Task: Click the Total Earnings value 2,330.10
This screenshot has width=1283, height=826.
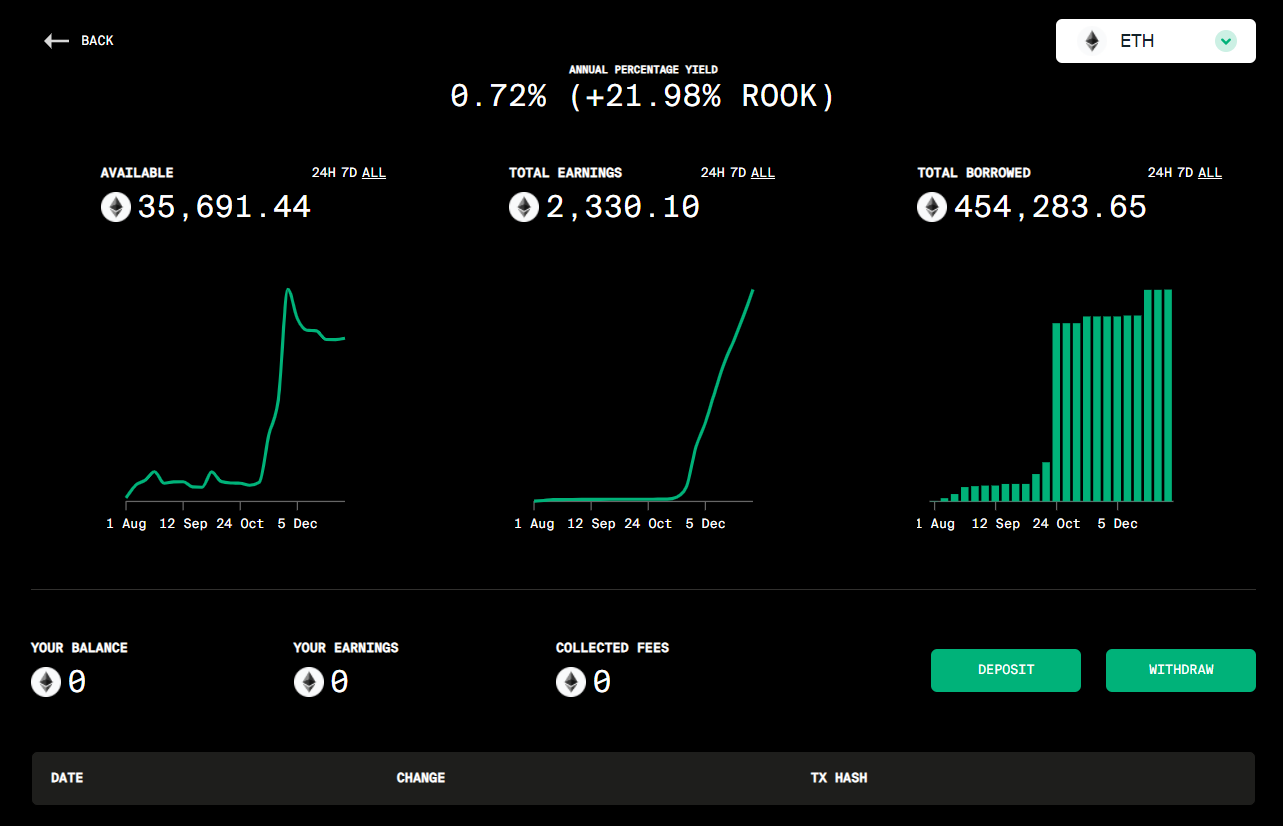Action: [x=623, y=207]
